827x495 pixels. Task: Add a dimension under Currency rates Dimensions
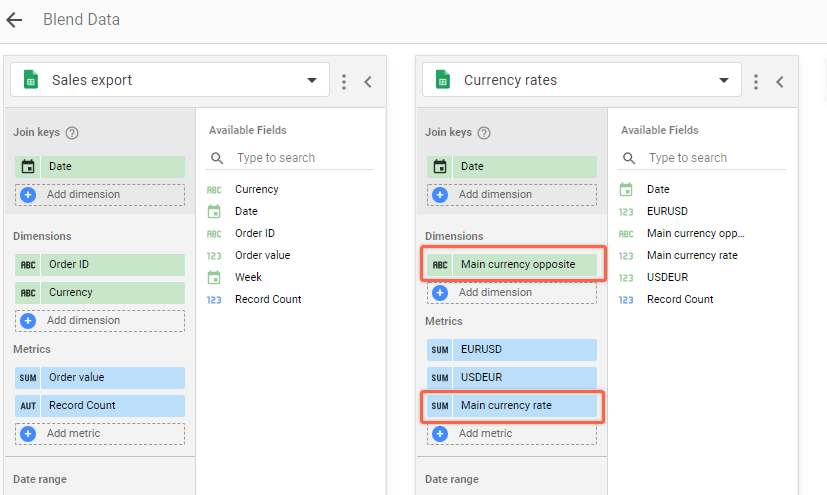pyautogui.click(x=512, y=293)
